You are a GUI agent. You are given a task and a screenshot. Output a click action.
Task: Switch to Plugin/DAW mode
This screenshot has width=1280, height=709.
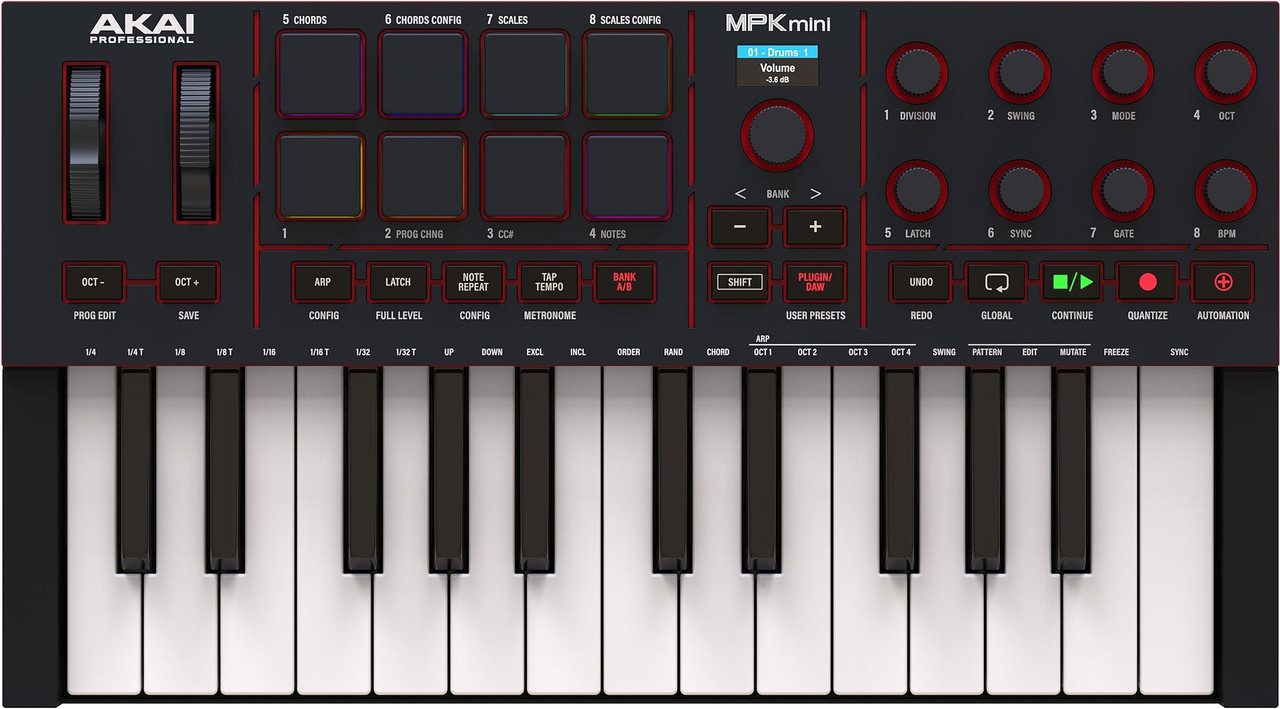[x=815, y=282]
